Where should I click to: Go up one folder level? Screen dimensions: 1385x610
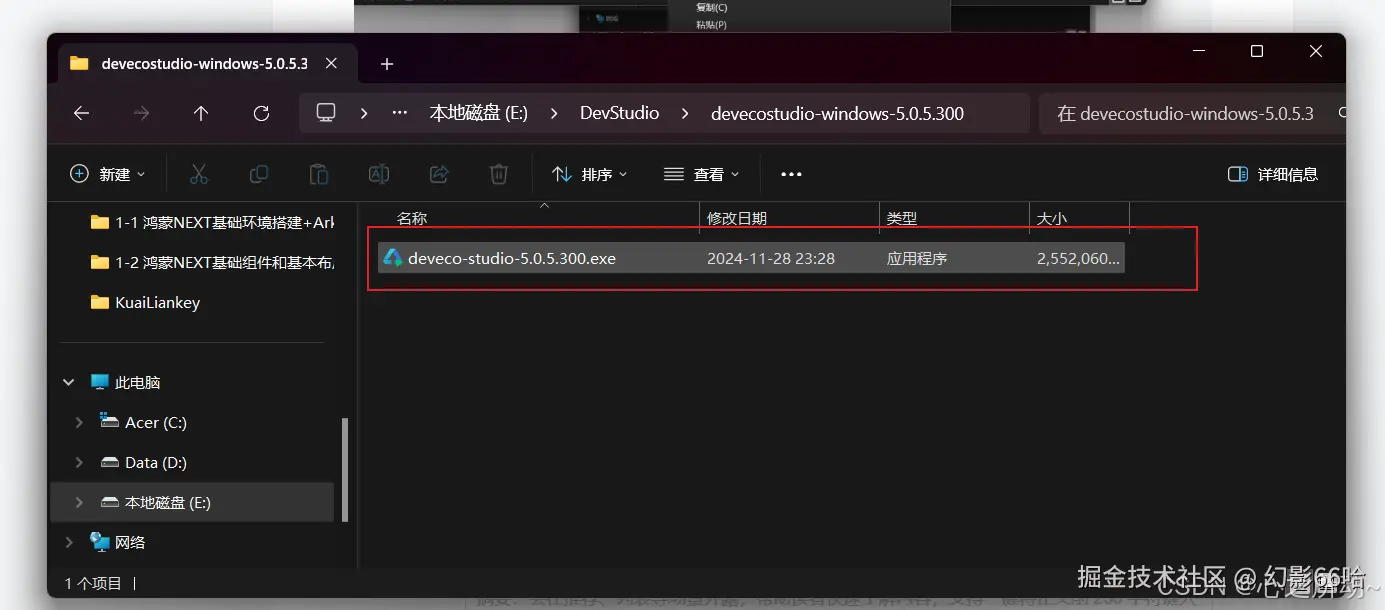coord(201,113)
